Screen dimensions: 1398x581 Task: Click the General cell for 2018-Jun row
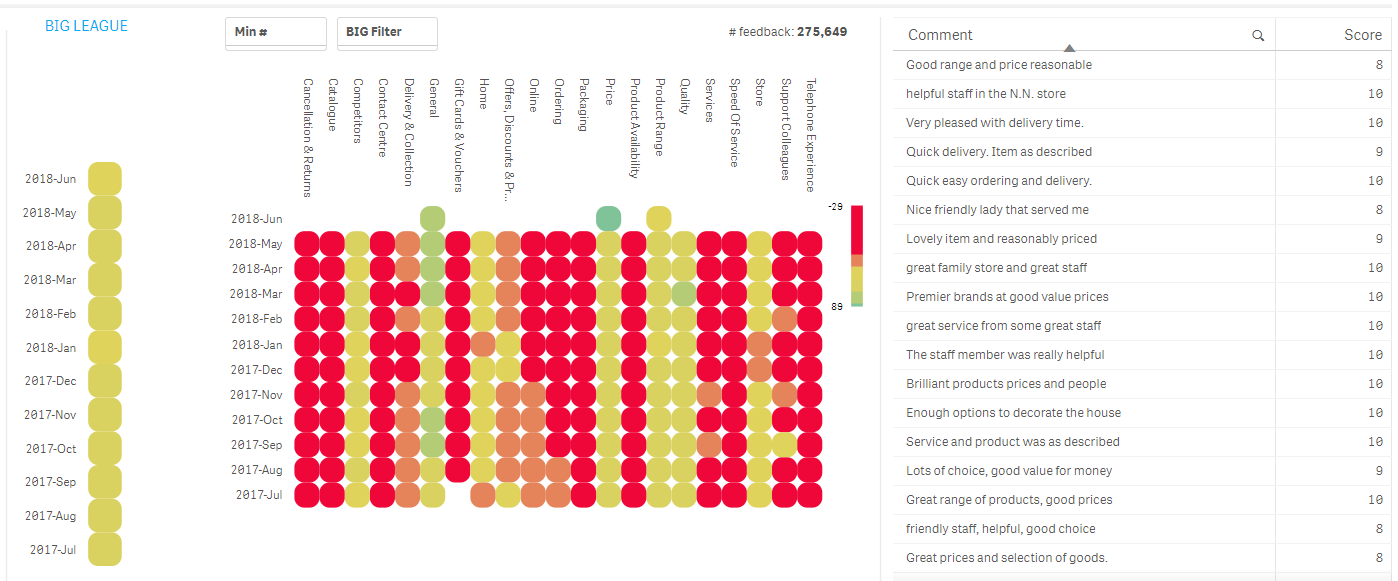432,218
